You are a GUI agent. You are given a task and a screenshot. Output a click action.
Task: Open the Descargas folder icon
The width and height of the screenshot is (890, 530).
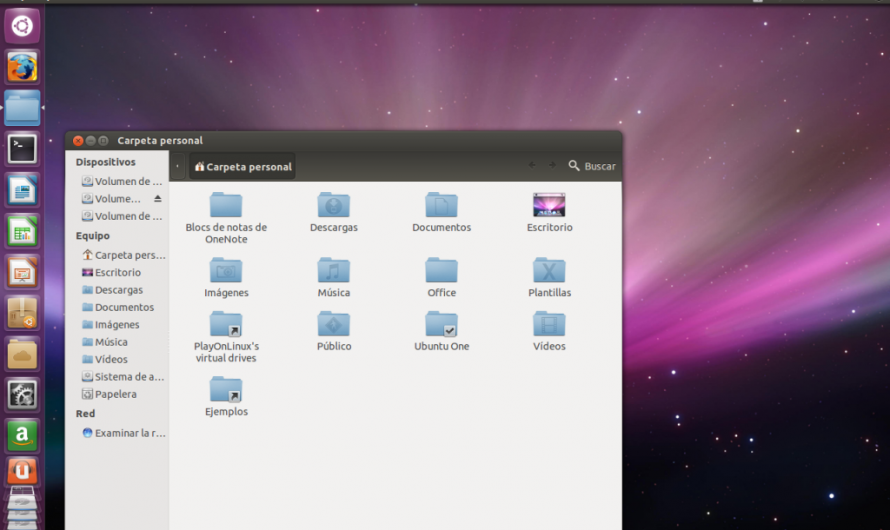(x=333, y=205)
